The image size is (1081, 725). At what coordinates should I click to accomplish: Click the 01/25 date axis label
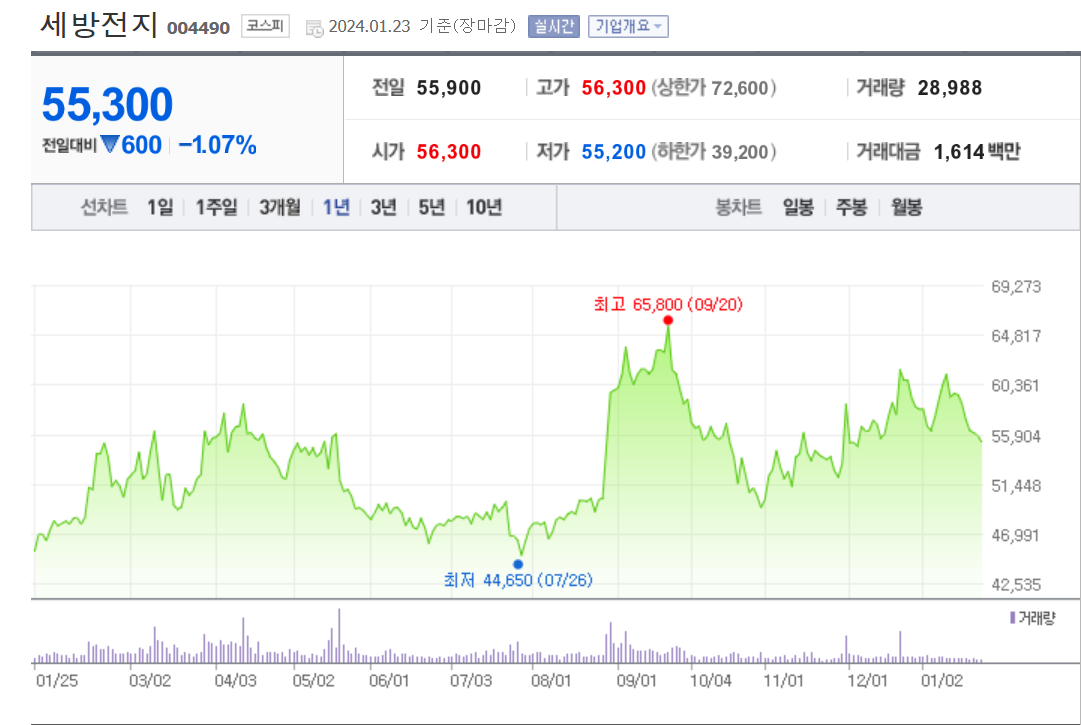[x=57, y=681]
